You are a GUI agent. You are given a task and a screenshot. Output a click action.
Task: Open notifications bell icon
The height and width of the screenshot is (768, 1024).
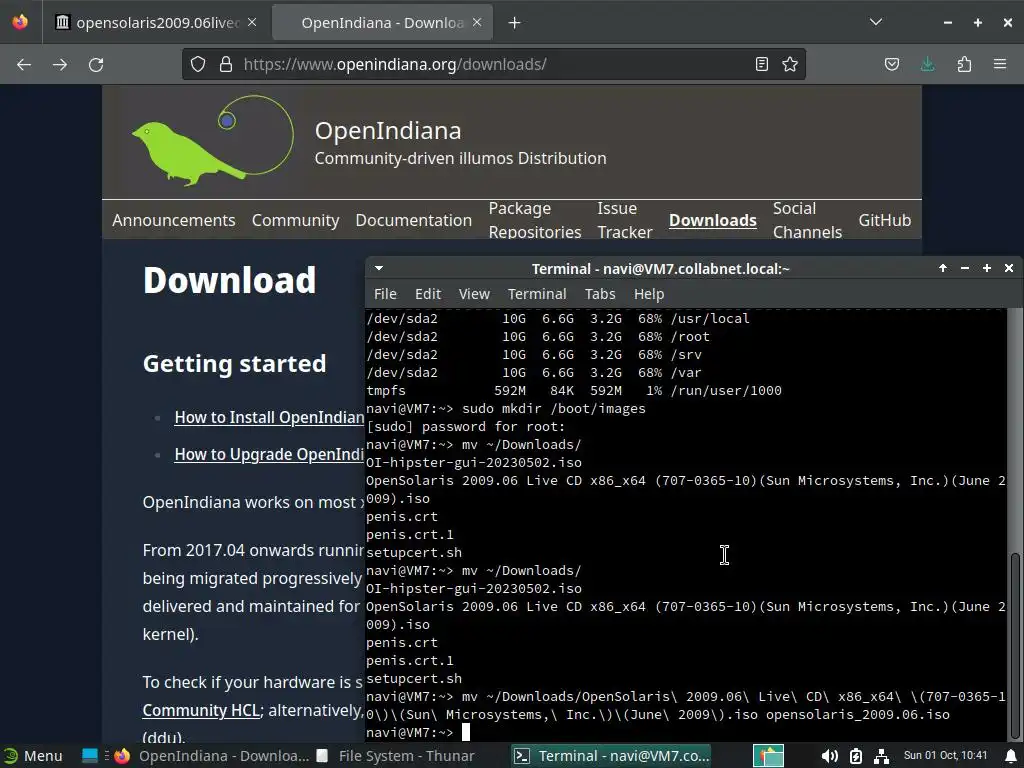pyautogui.click(x=1011, y=756)
